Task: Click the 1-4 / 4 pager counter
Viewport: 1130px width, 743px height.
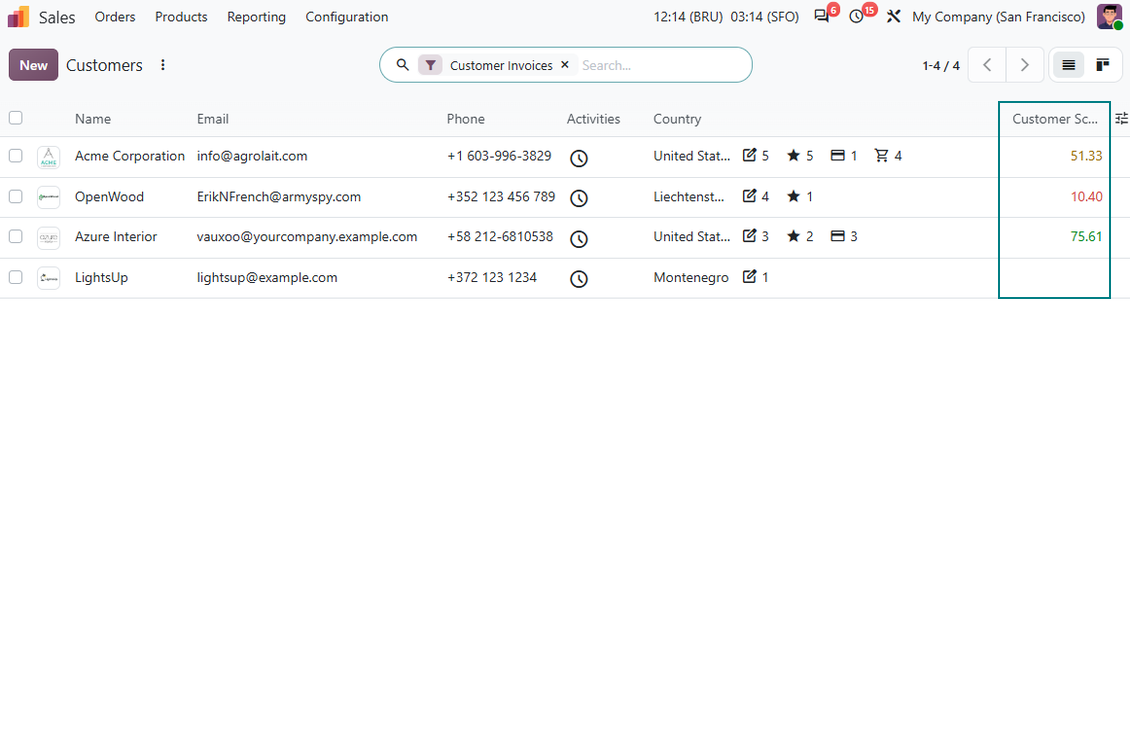Action: coord(940,66)
